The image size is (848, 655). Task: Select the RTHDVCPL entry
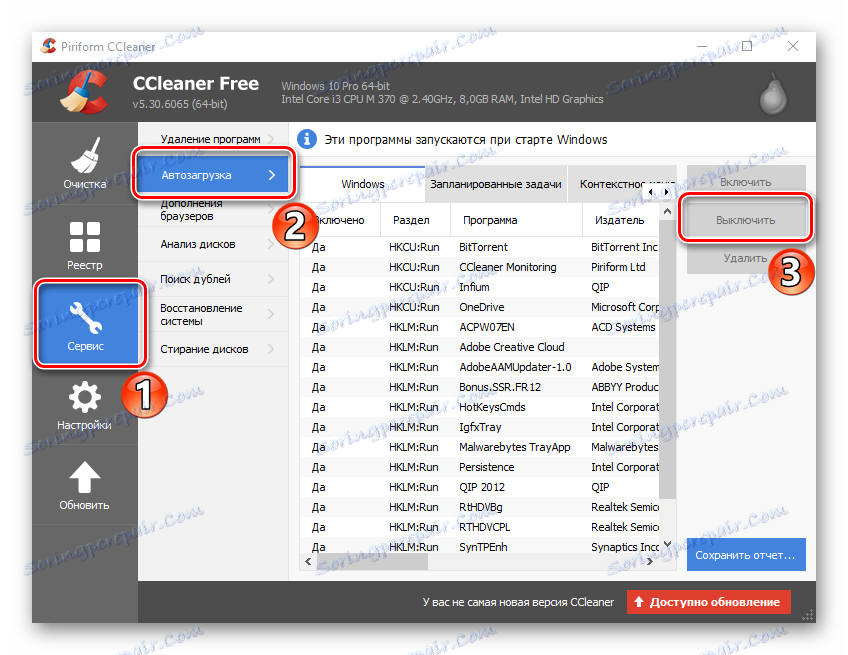480,527
